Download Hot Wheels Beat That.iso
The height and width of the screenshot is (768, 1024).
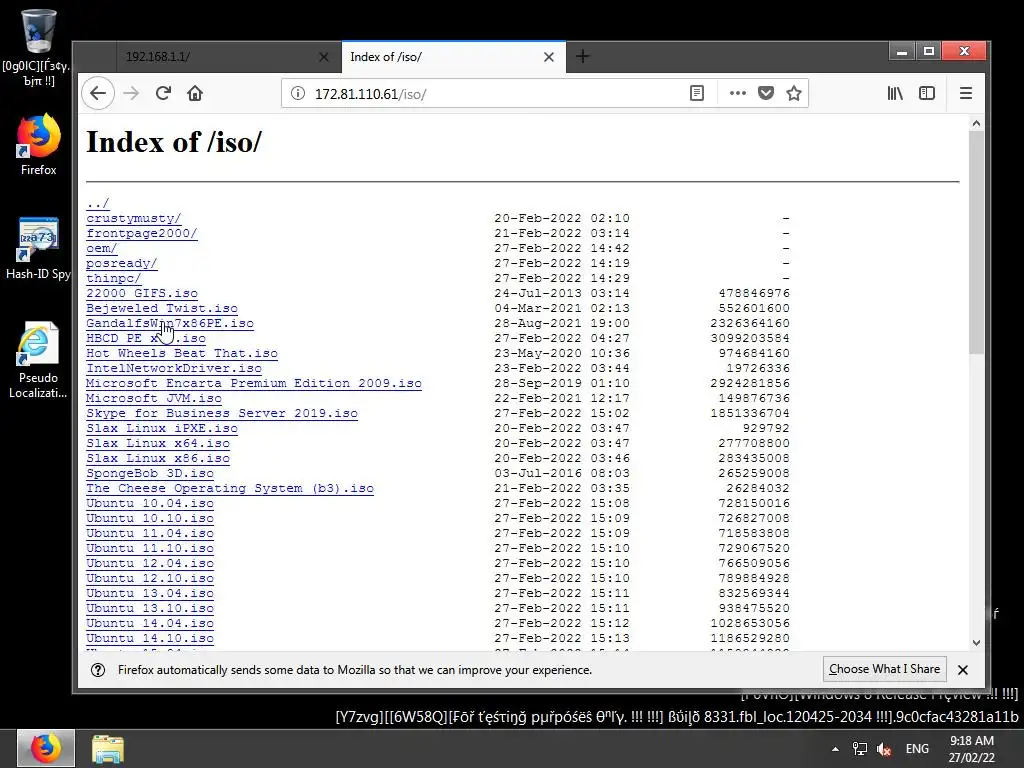(182, 353)
